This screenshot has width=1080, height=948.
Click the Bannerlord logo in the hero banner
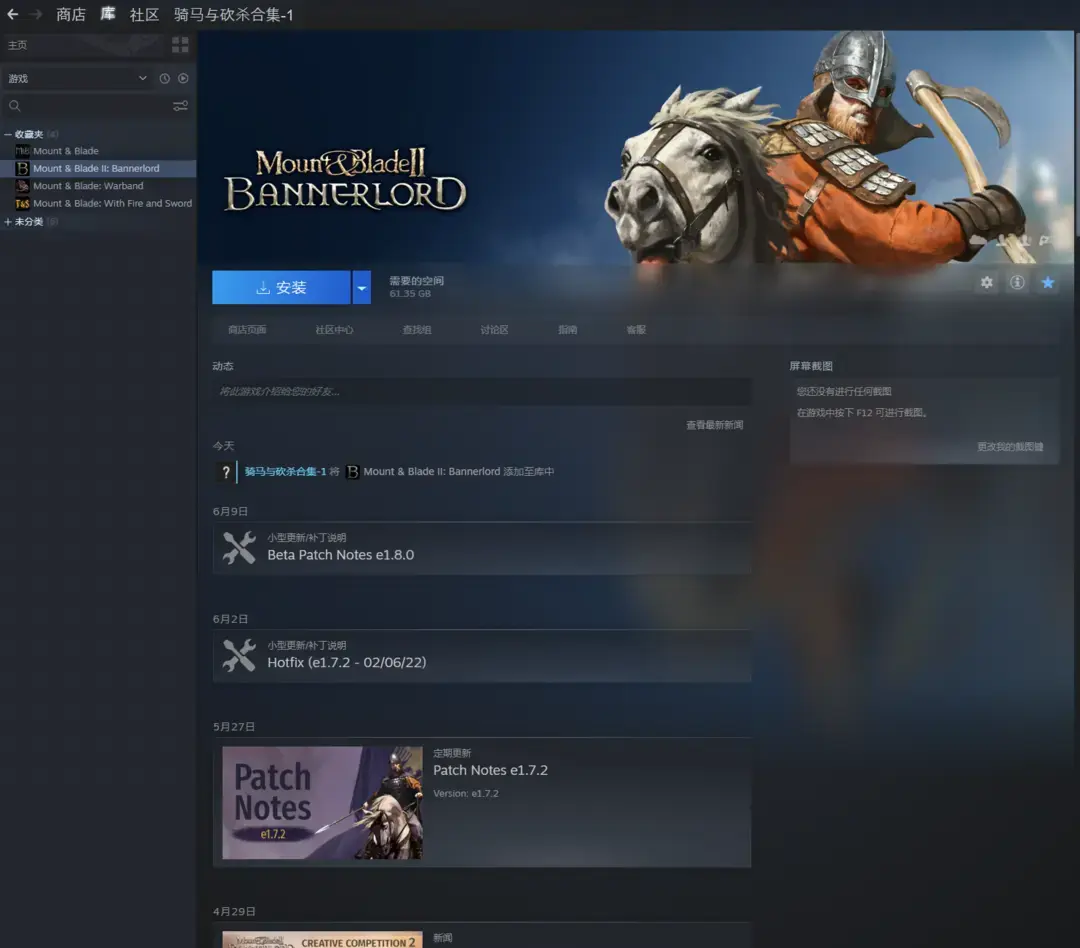tap(345, 180)
